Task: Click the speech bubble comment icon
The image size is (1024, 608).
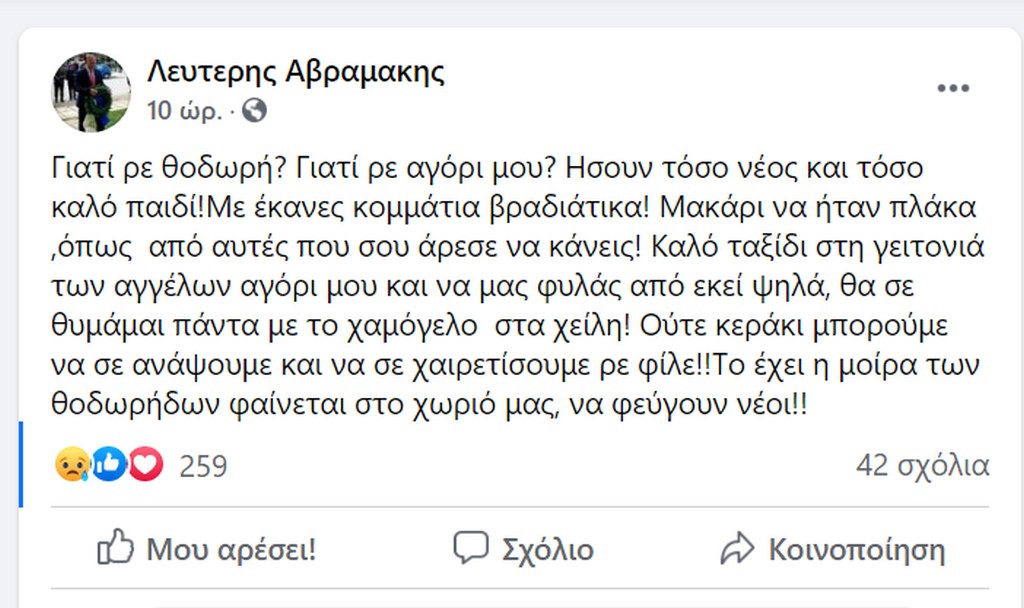Action: 470,548
